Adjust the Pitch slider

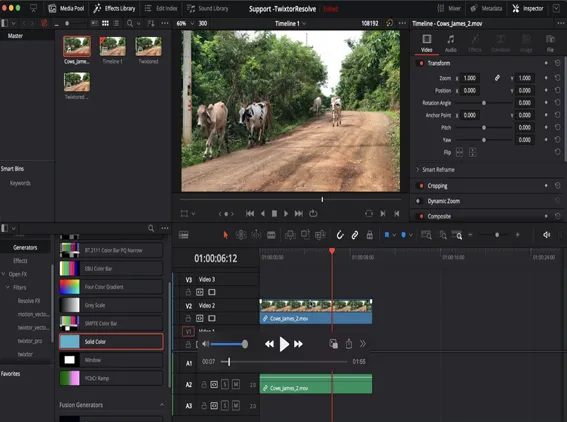(484, 128)
